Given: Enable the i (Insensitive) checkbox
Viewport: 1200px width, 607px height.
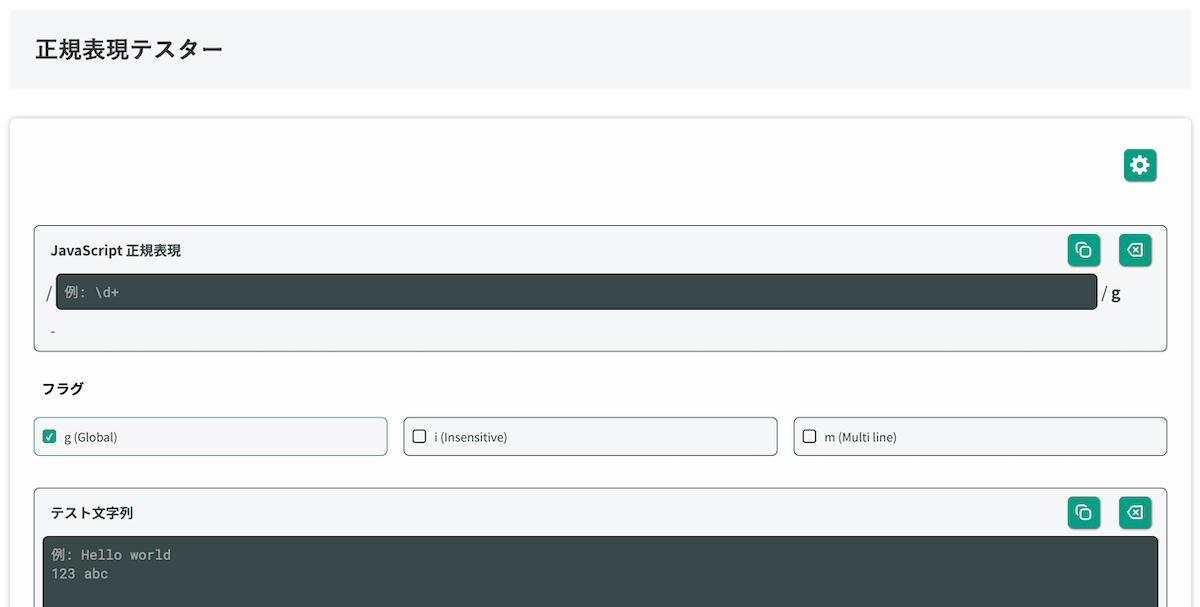Looking at the screenshot, I should coord(420,436).
